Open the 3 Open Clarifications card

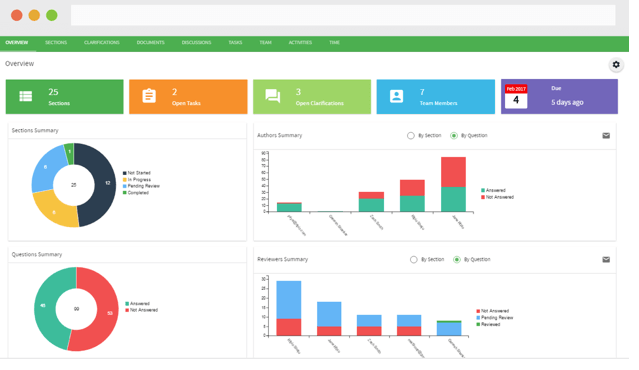coord(312,97)
